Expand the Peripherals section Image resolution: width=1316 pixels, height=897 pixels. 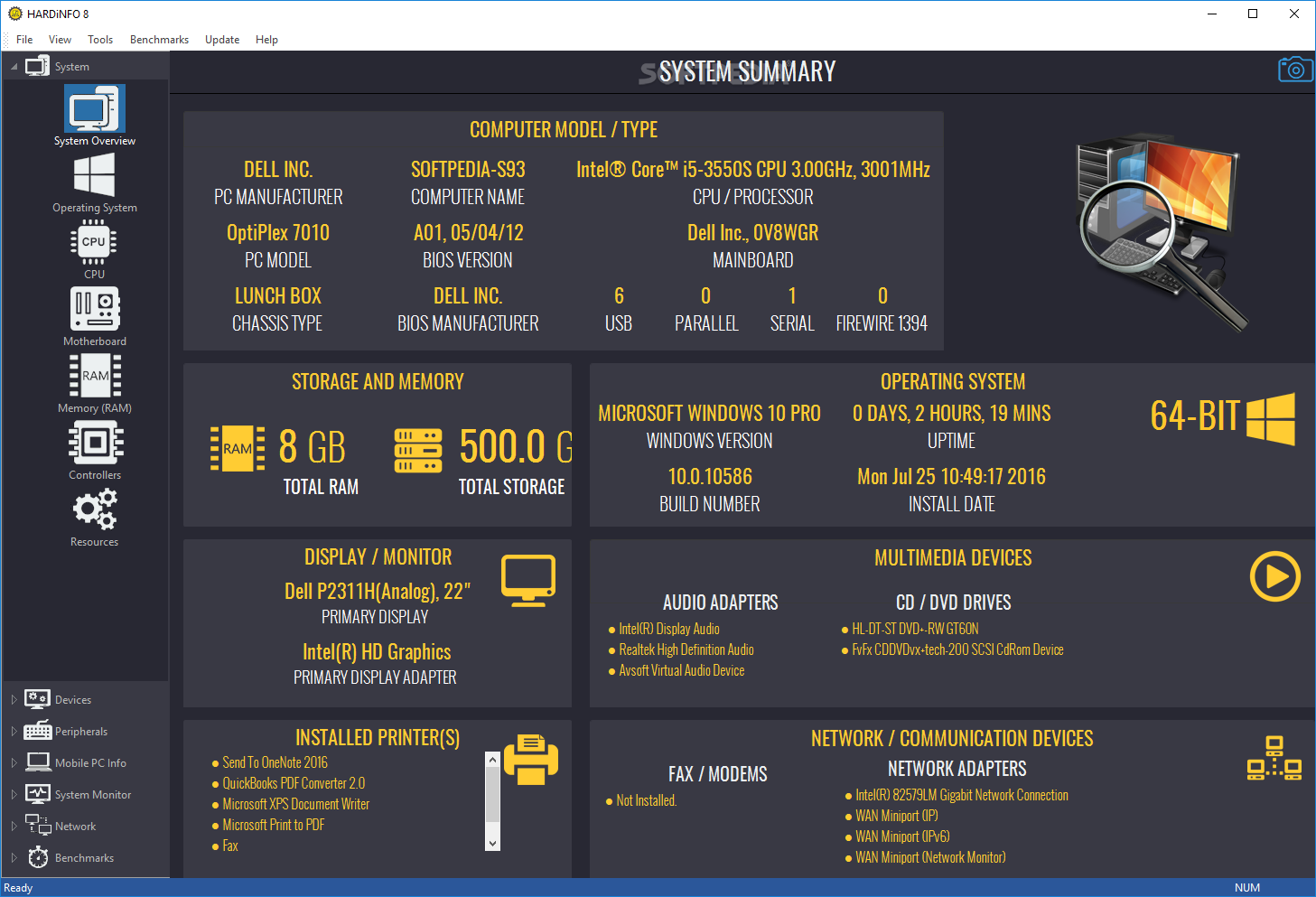[14, 731]
